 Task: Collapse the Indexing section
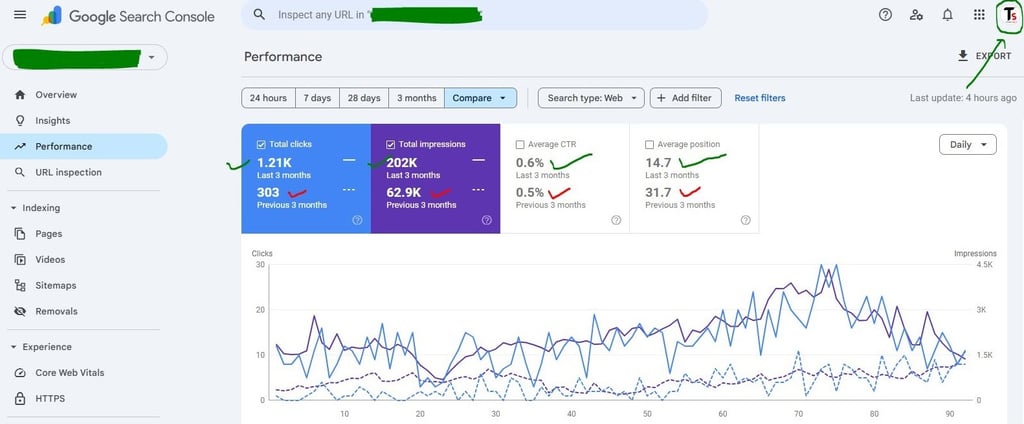point(14,208)
